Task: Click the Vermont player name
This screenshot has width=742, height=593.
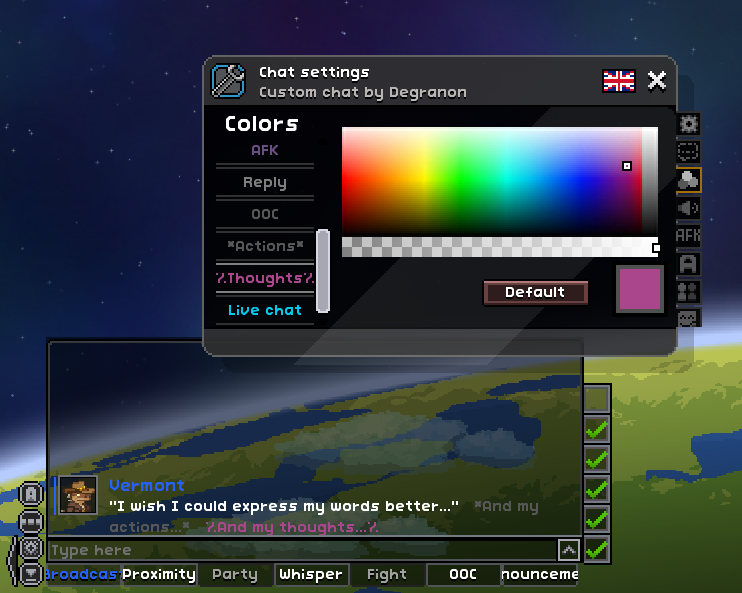Action: tap(147, 486)
